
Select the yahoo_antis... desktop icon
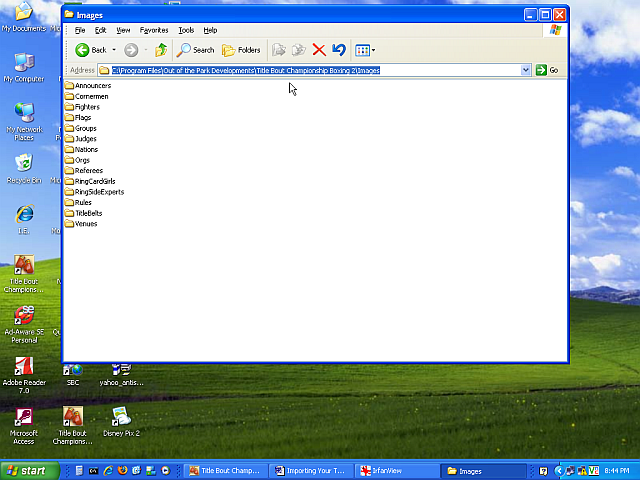[x=121, y=375]
